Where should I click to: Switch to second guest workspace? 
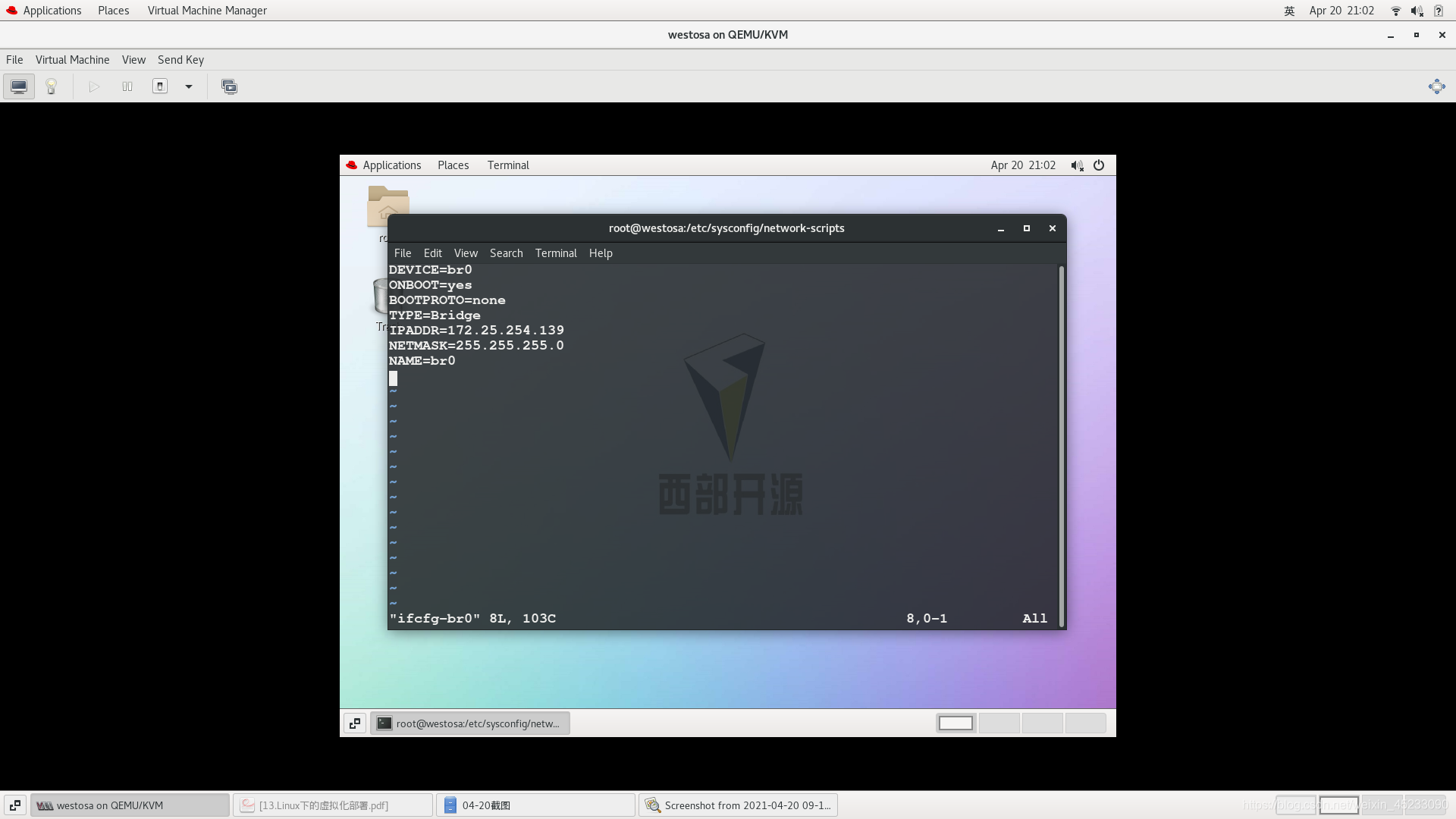(x=999, y=723)
